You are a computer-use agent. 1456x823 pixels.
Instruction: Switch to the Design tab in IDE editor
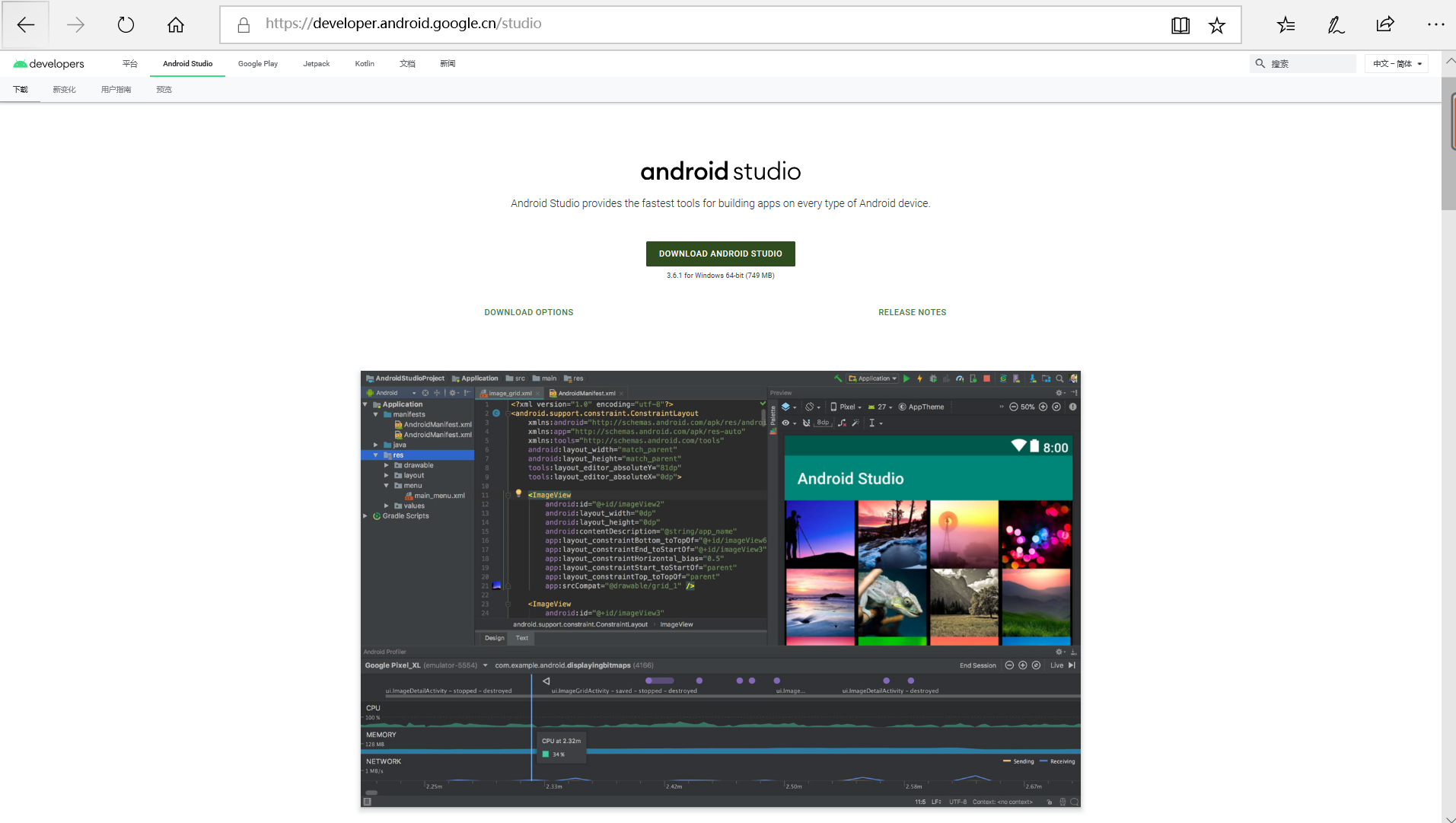[494, 638]
